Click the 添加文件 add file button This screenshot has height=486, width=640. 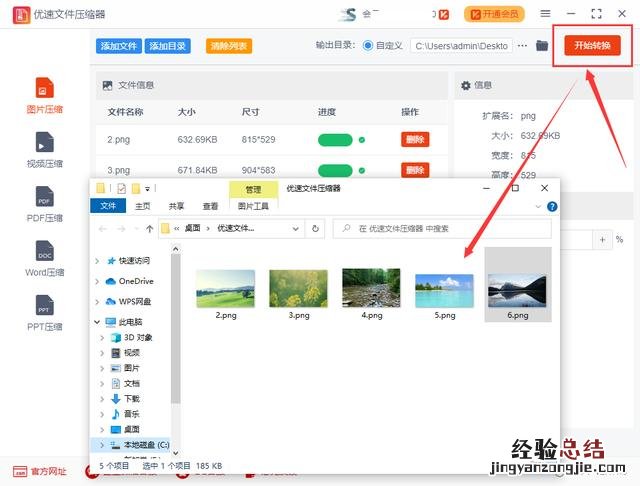(119, 46)
